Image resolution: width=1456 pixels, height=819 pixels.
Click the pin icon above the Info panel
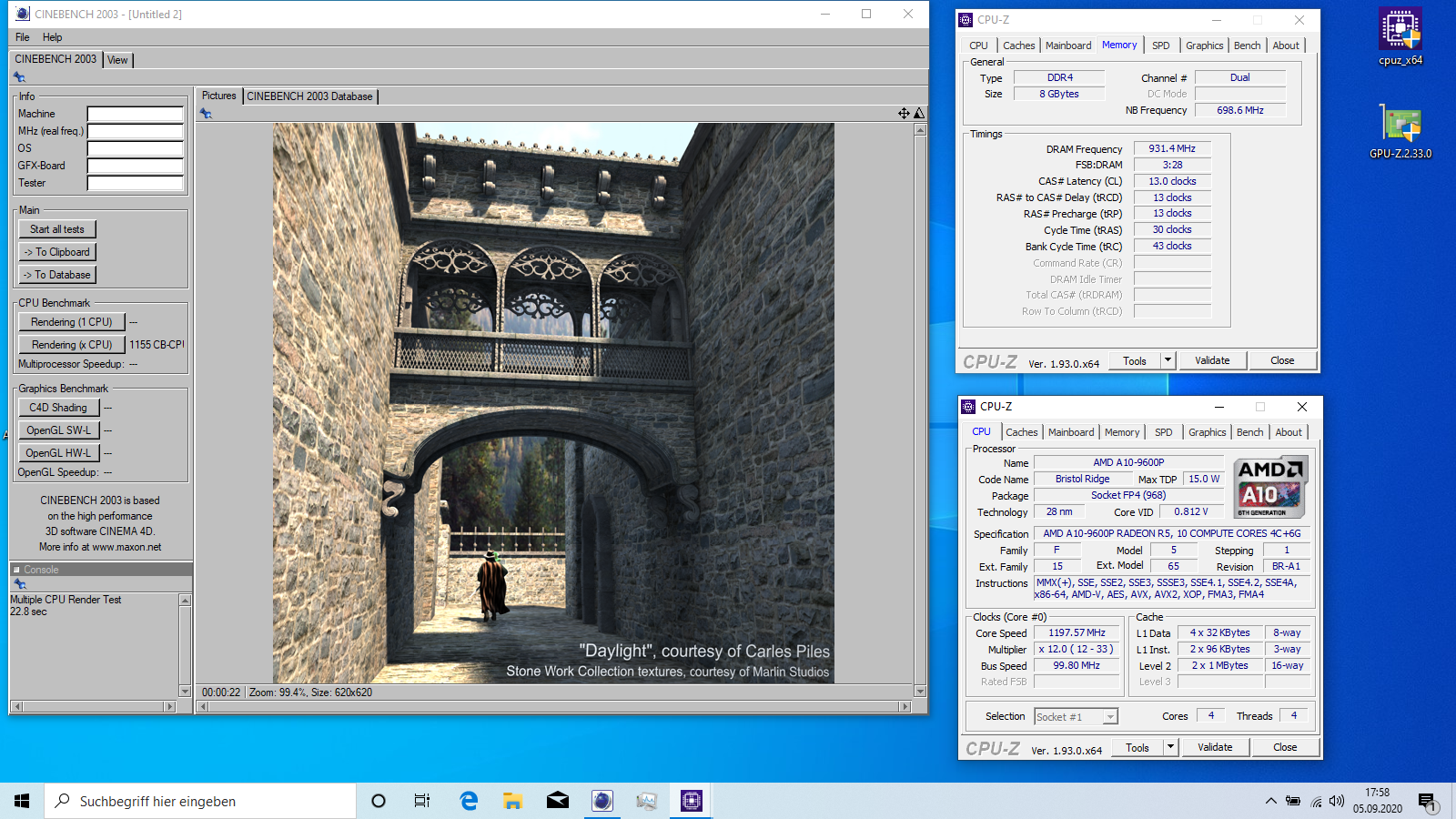[x=19, y=77]
